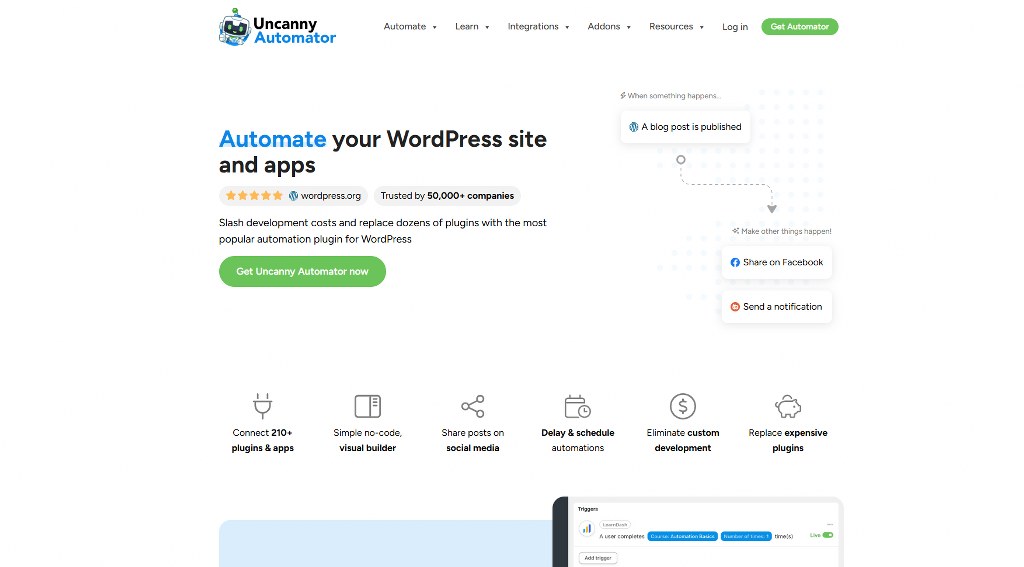This screenshot has height=567, width=1024.
Task: Click the WordPress logo beside wordpress.org
Action: coord(294,196)
